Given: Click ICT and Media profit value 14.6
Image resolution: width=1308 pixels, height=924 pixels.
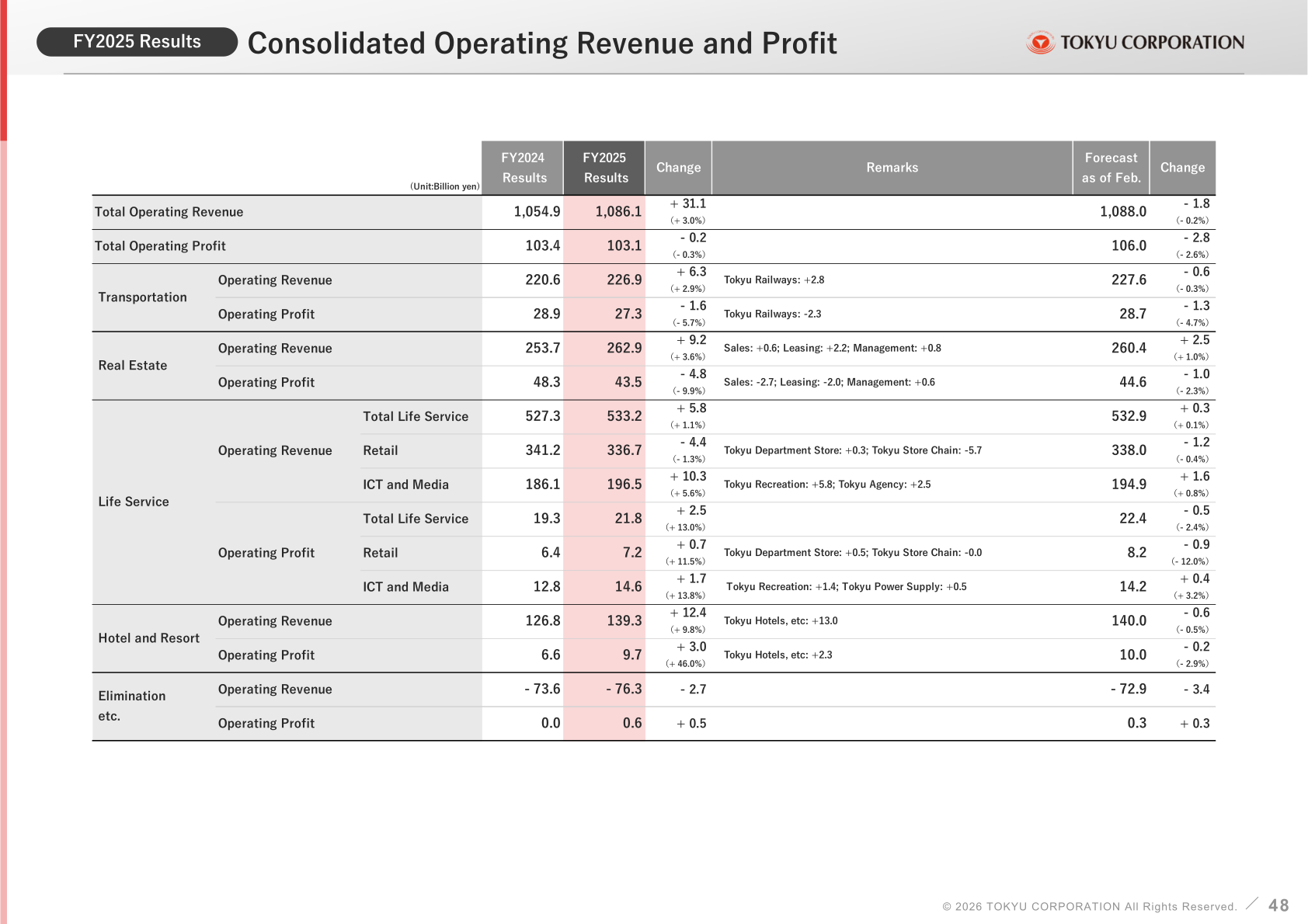Looking at the screenshot, I should 628,588.
